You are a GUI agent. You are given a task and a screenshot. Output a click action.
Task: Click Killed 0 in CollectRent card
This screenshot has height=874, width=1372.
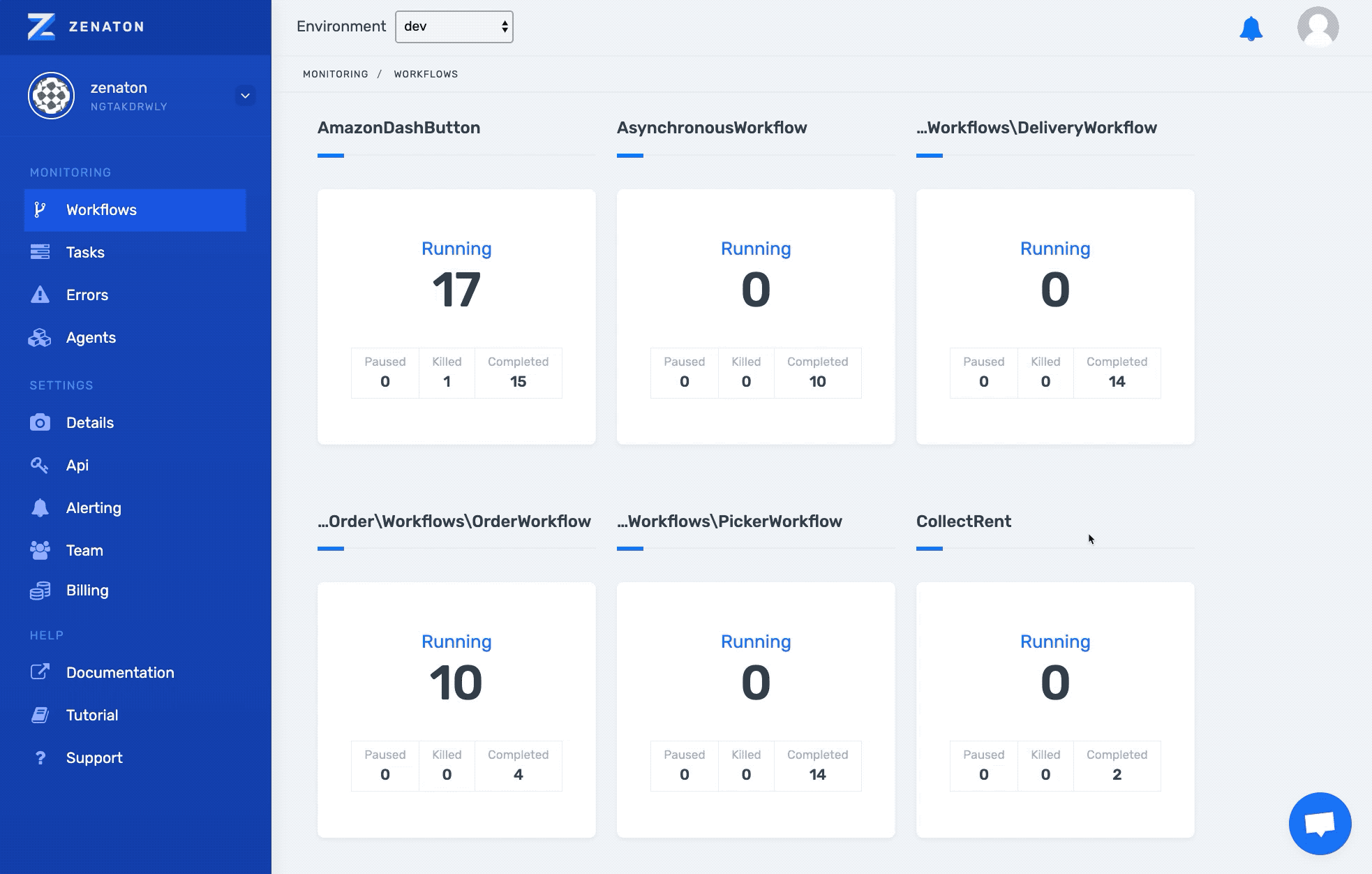1045,766
